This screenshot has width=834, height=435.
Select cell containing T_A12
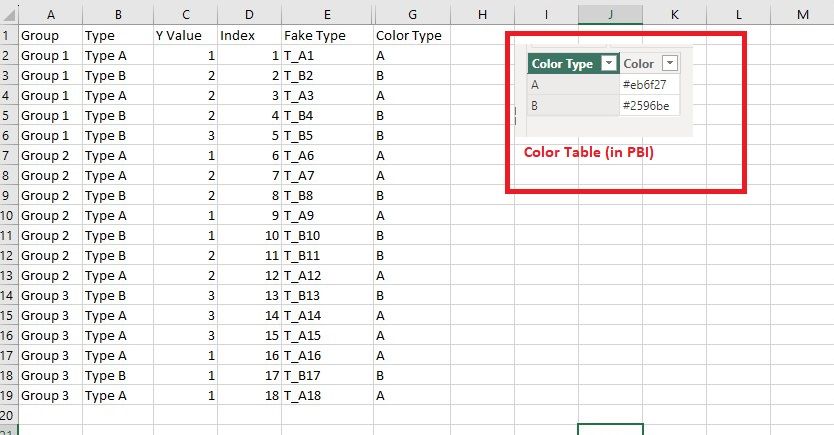tap(327, 275)
